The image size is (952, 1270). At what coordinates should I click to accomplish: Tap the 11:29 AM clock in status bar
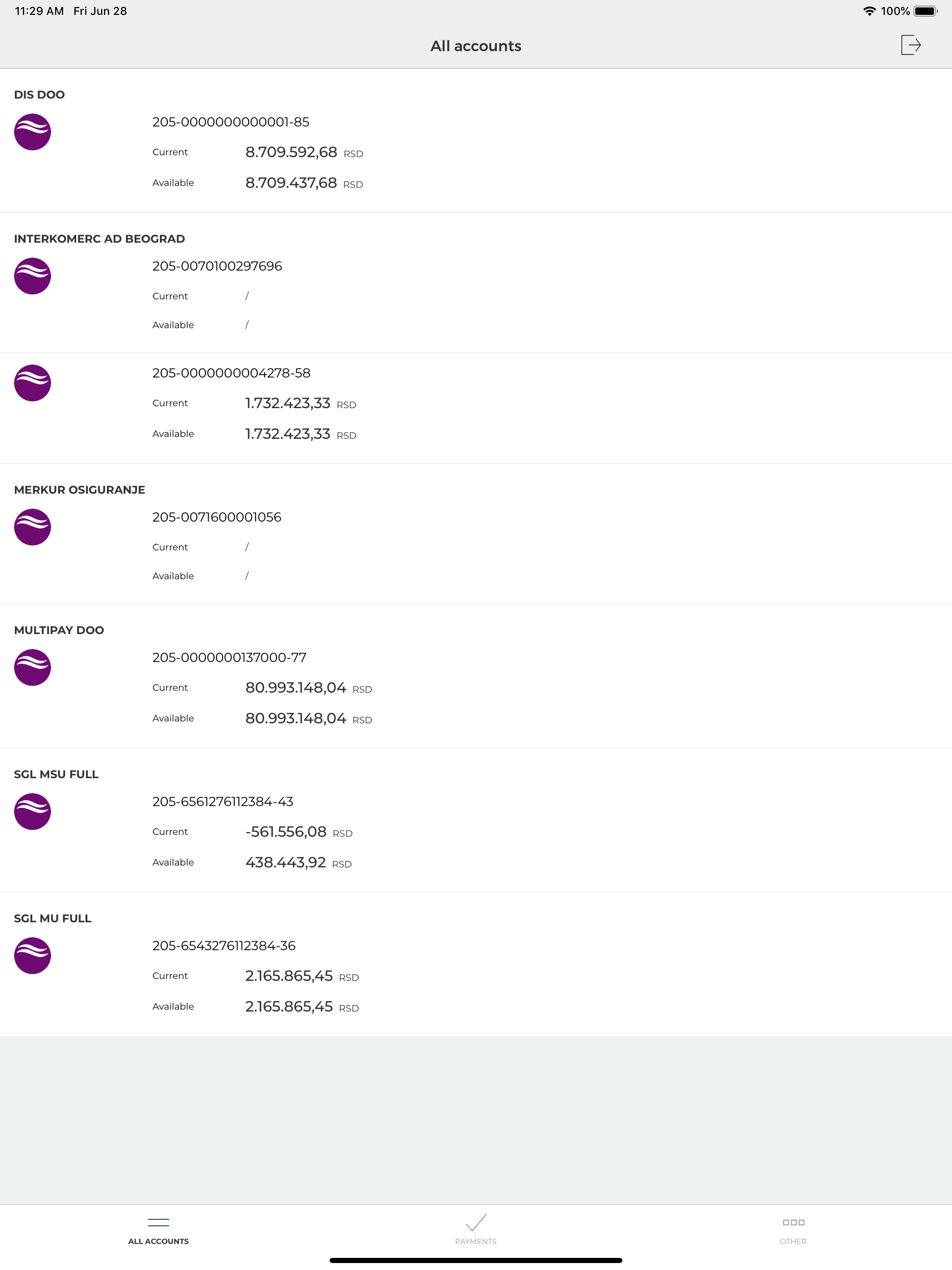tap(39, 11)
